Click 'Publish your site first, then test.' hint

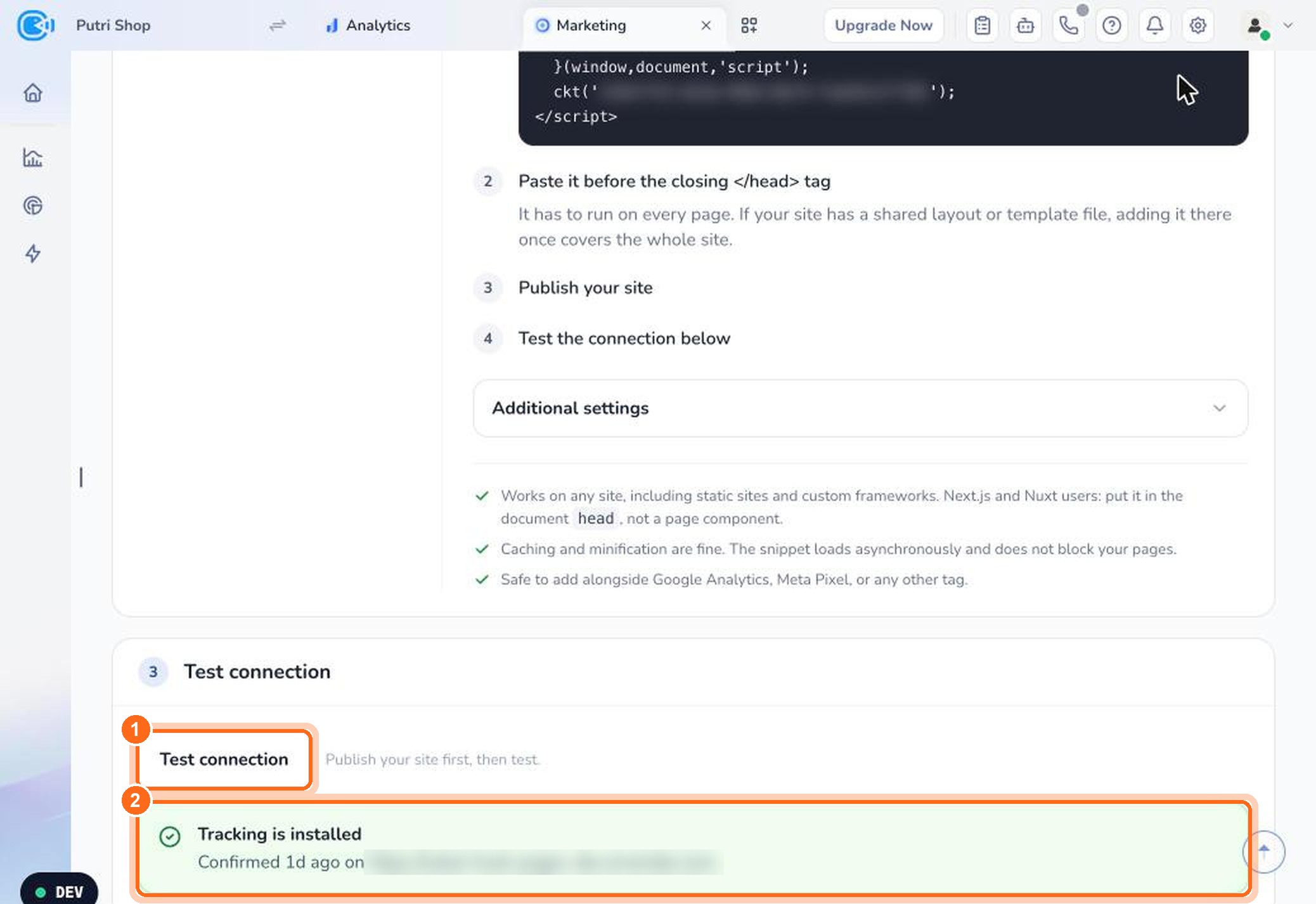[433, 759]
